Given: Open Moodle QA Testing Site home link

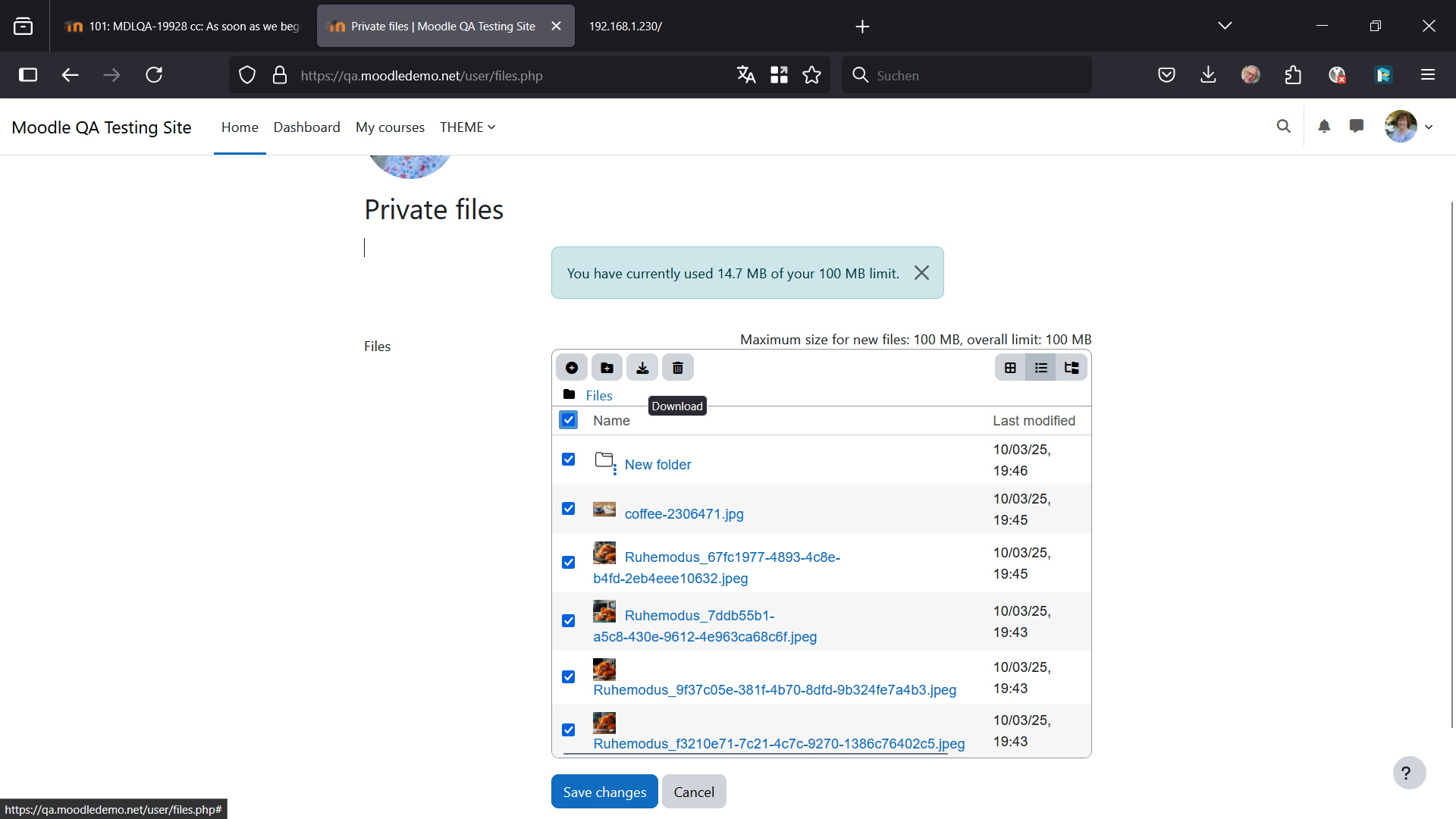Looking at the screenshot, I should (x=102, y=127).
